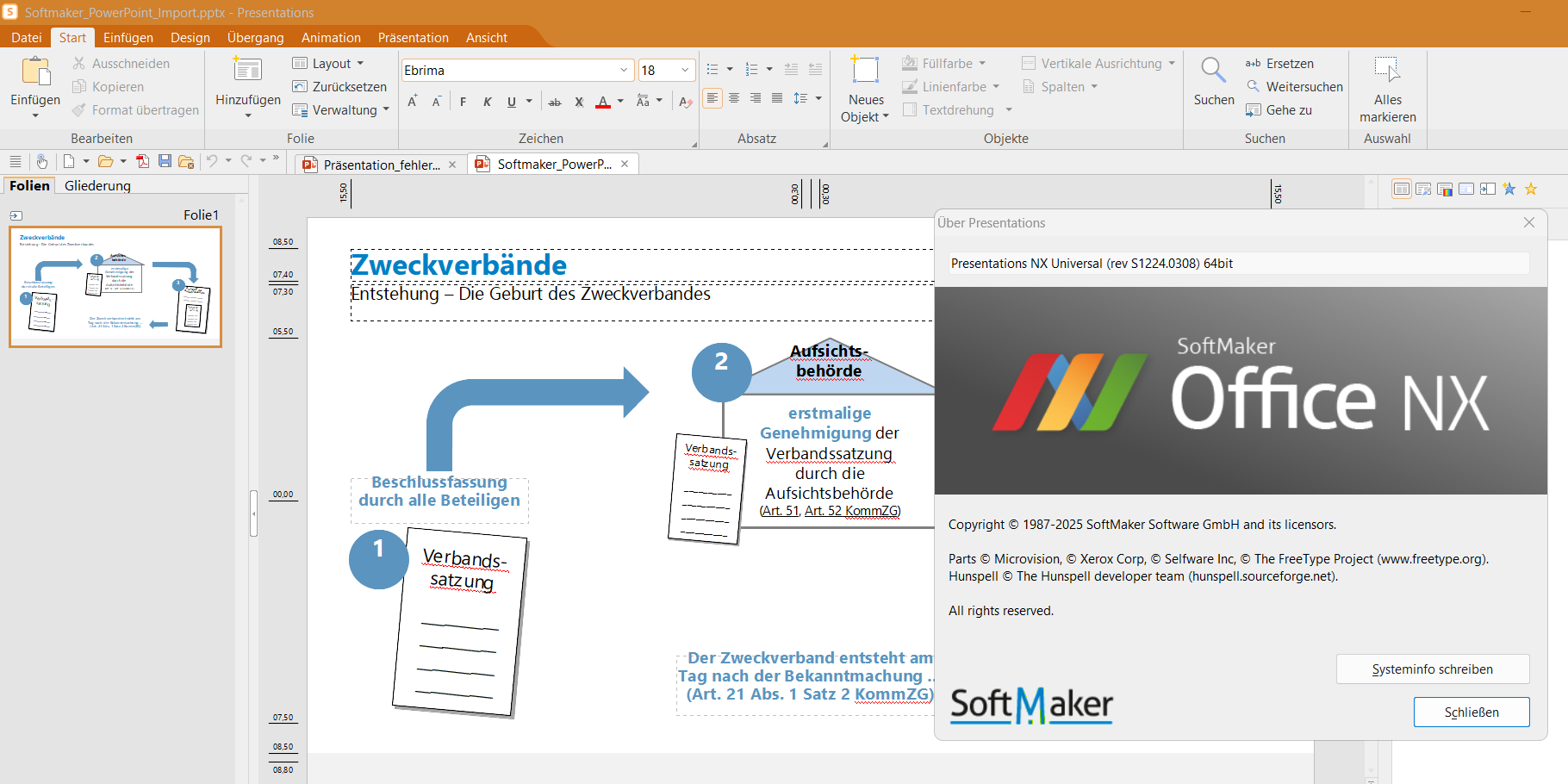Select right paragraph alignment

pyautogui.click(x=756, y=98)
